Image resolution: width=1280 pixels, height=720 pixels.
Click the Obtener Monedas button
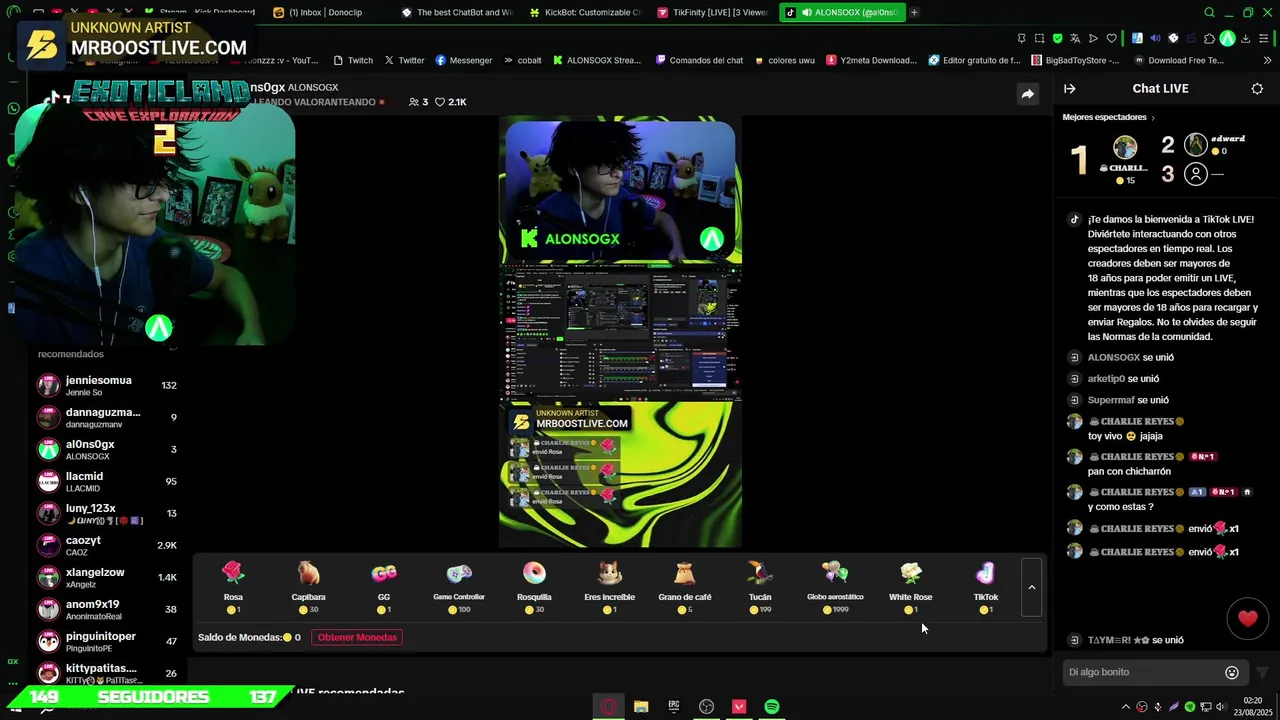tap(357, 637)
